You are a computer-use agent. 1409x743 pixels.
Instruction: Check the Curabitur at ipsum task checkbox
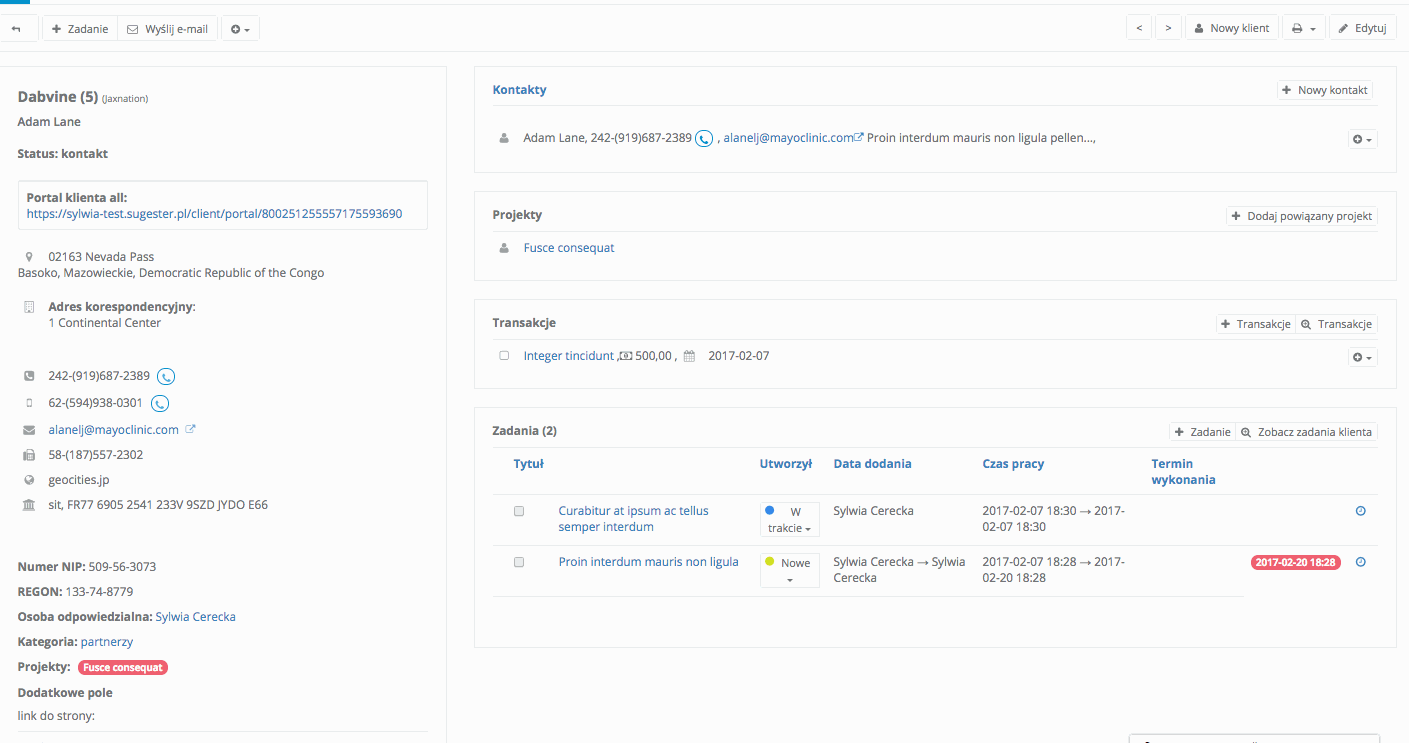(518, 511)
